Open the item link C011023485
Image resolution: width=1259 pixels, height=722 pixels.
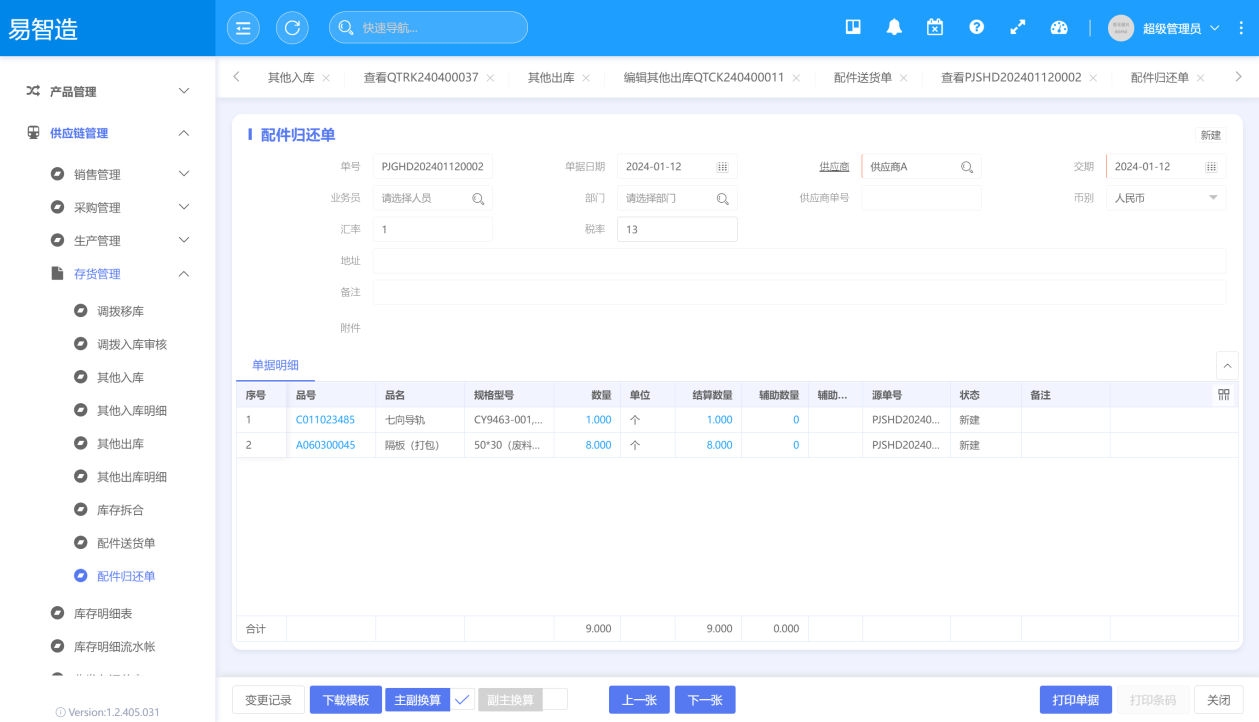[x=325, y=420]
